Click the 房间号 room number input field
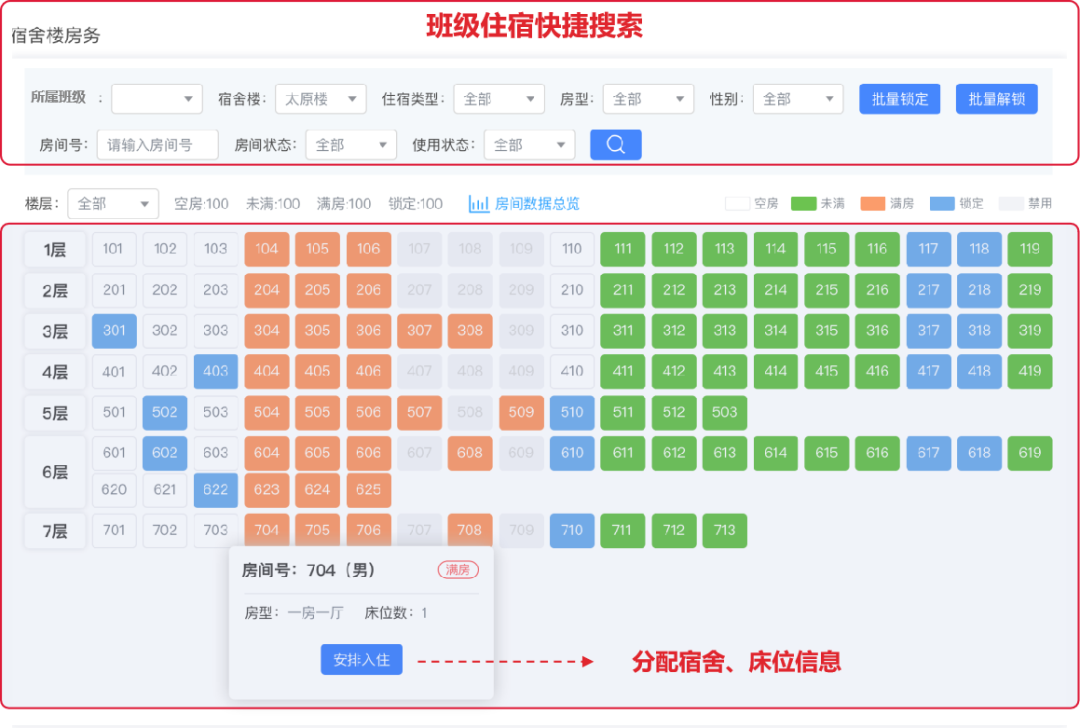The width and height of the screenshot is (1080, 728). 156,144
